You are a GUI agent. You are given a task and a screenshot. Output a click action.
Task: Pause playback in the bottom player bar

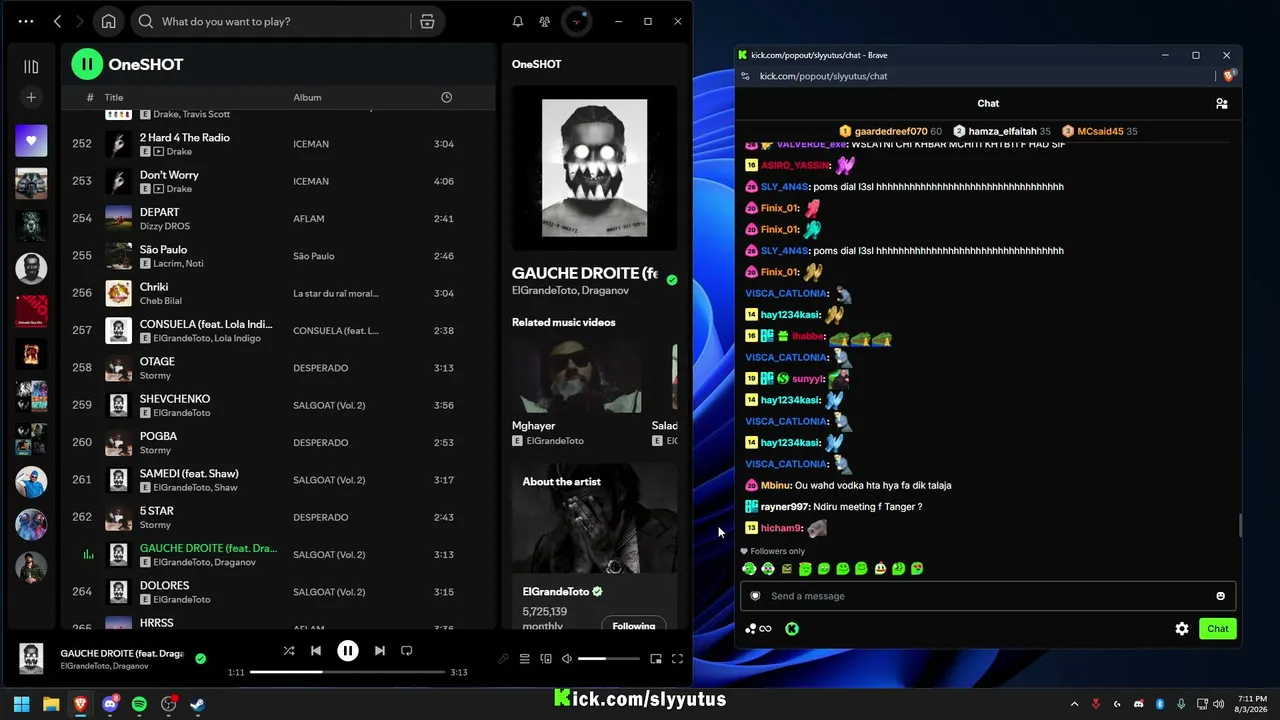pyautogui.click(x=348, y=651)
